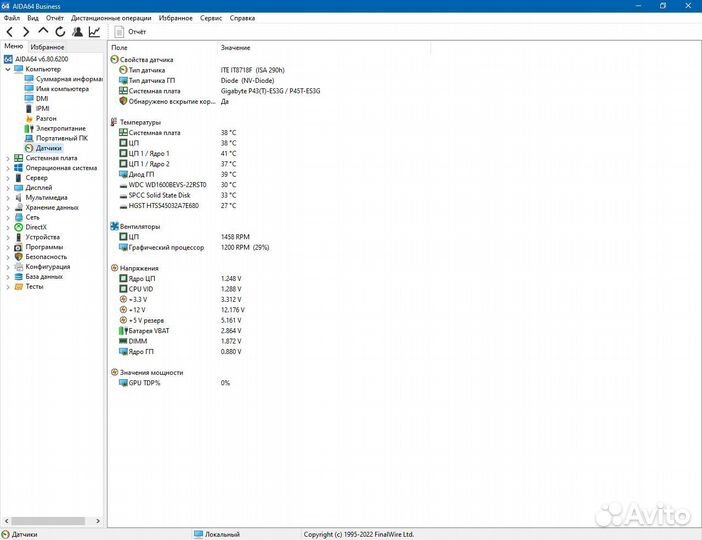Click the Вентиляторы fan section icon
The height and width of the screenshot is (540, 702).
pos(114,226)
